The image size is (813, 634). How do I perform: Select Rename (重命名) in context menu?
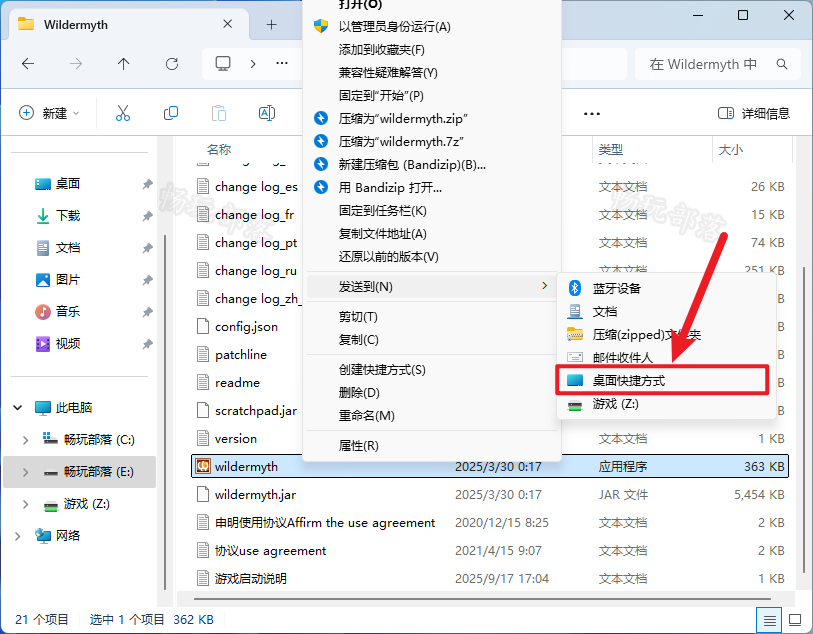pos(367,416)
